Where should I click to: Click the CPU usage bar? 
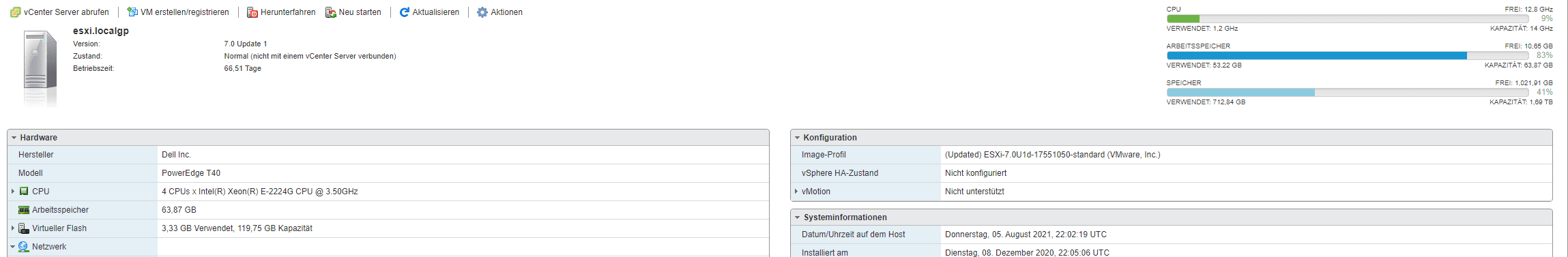click(x=1348, y=19)
